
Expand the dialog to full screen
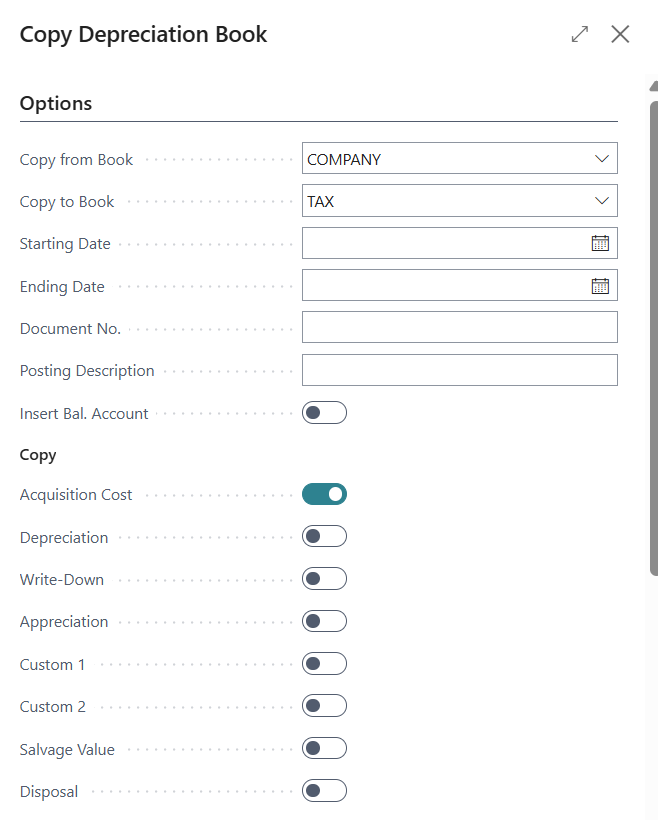pos(580,34)
